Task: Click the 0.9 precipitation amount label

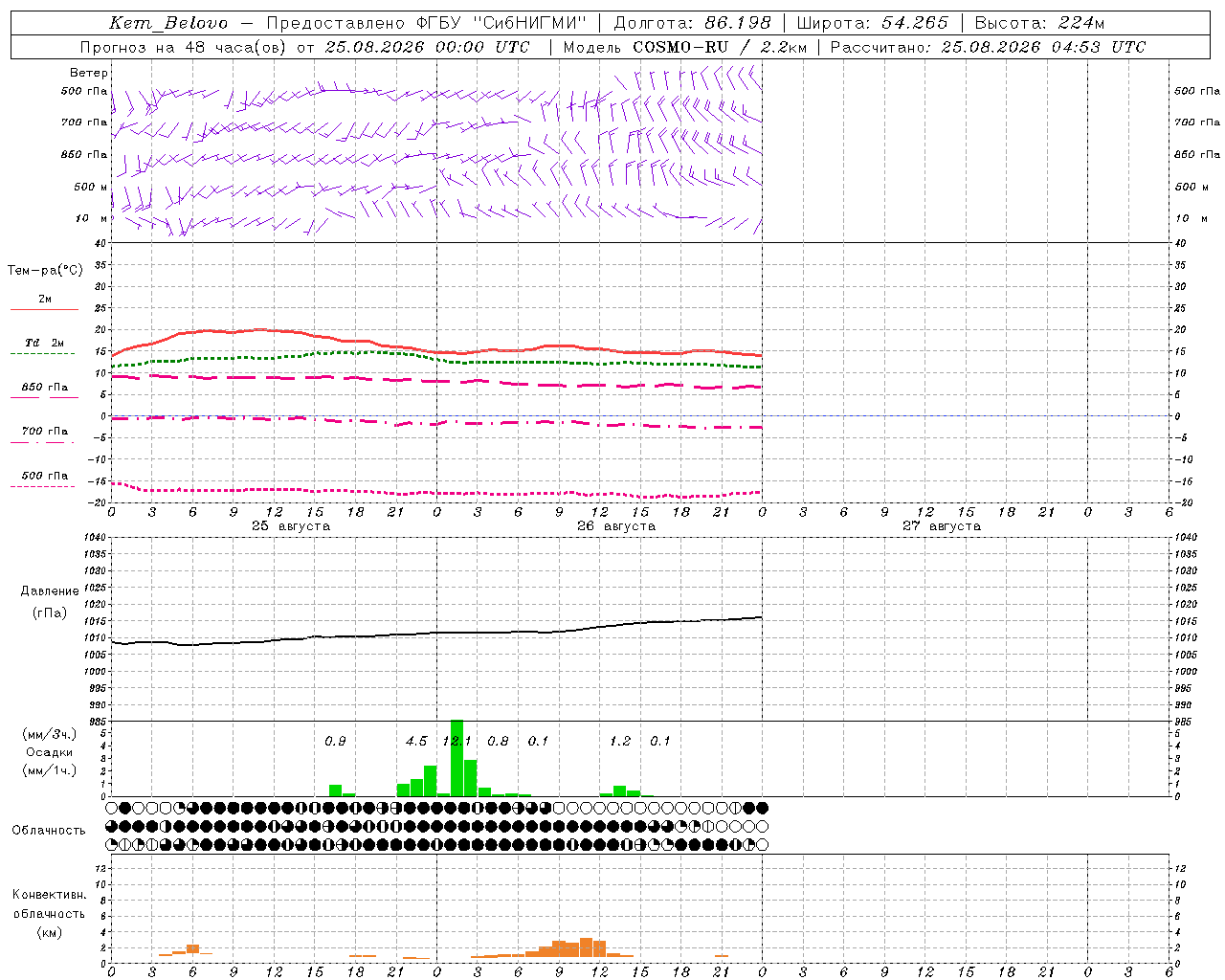Action: [335, 741]
